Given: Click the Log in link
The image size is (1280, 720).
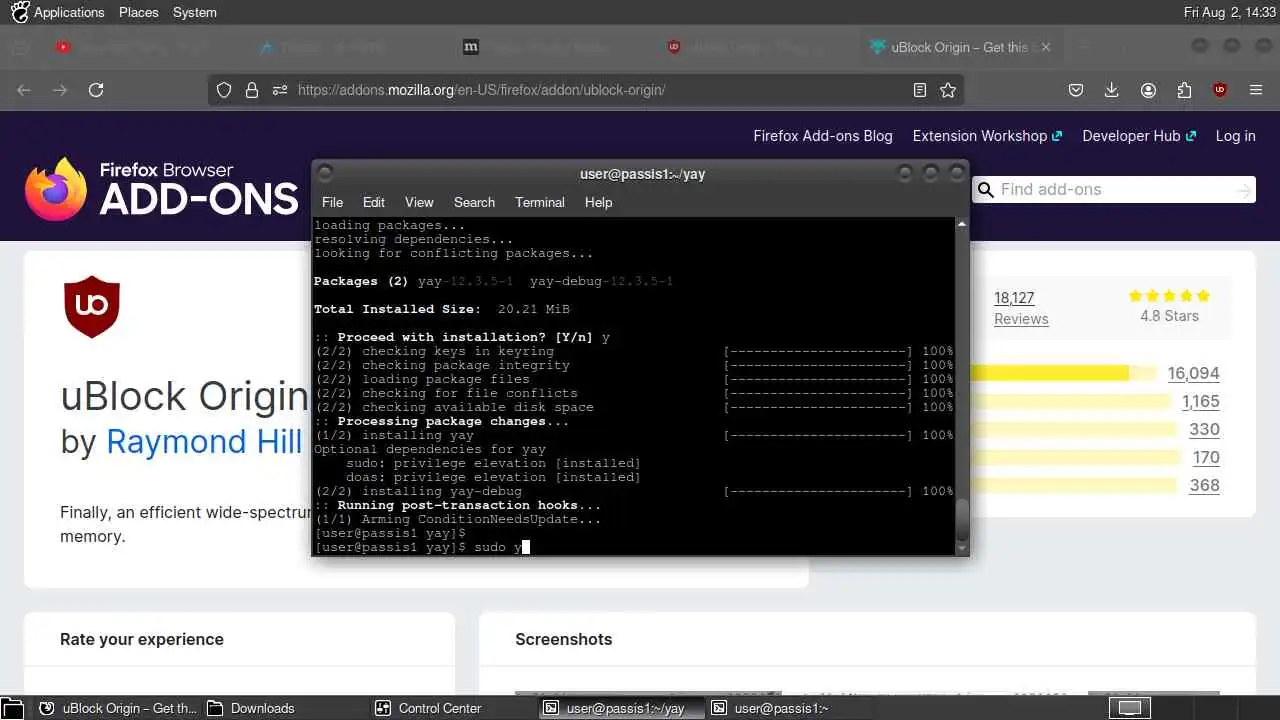Looking at the screenshot, I should pyautogui.click(x=1235, y=136).
